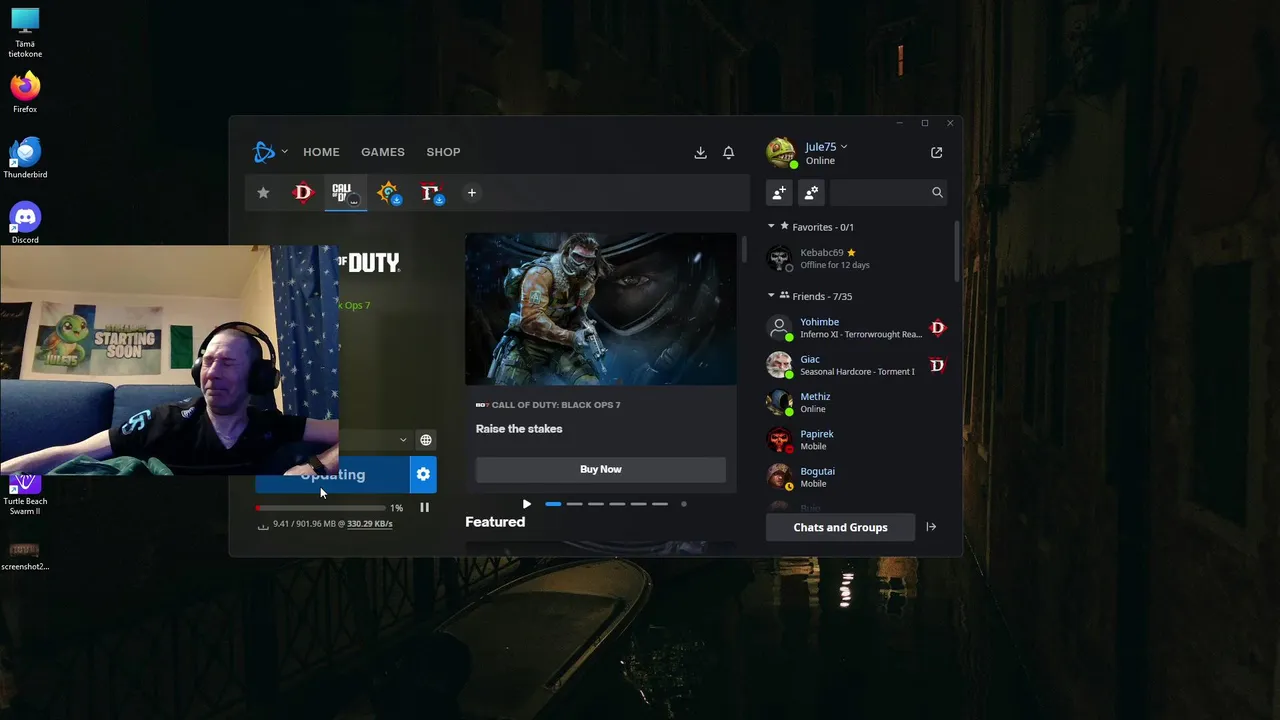Select the Turtle Beach Swarm II shortcut
1280x720 pixels.
[25, 496]
